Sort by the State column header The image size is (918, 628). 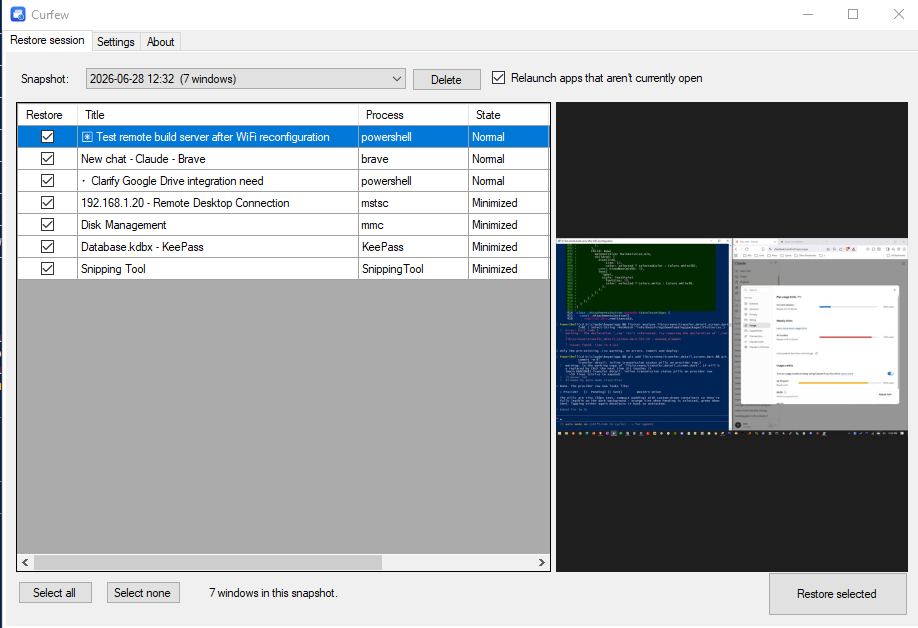tap(508, 115)
